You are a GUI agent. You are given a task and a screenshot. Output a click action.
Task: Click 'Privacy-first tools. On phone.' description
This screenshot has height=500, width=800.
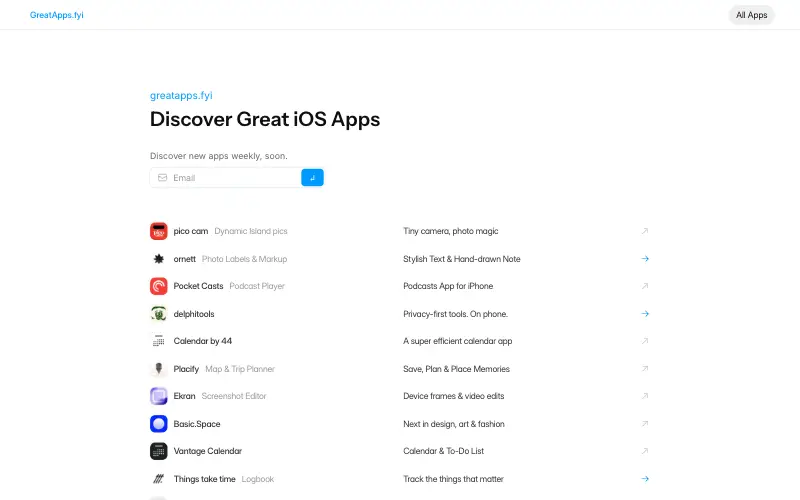[x=456, y=314]
